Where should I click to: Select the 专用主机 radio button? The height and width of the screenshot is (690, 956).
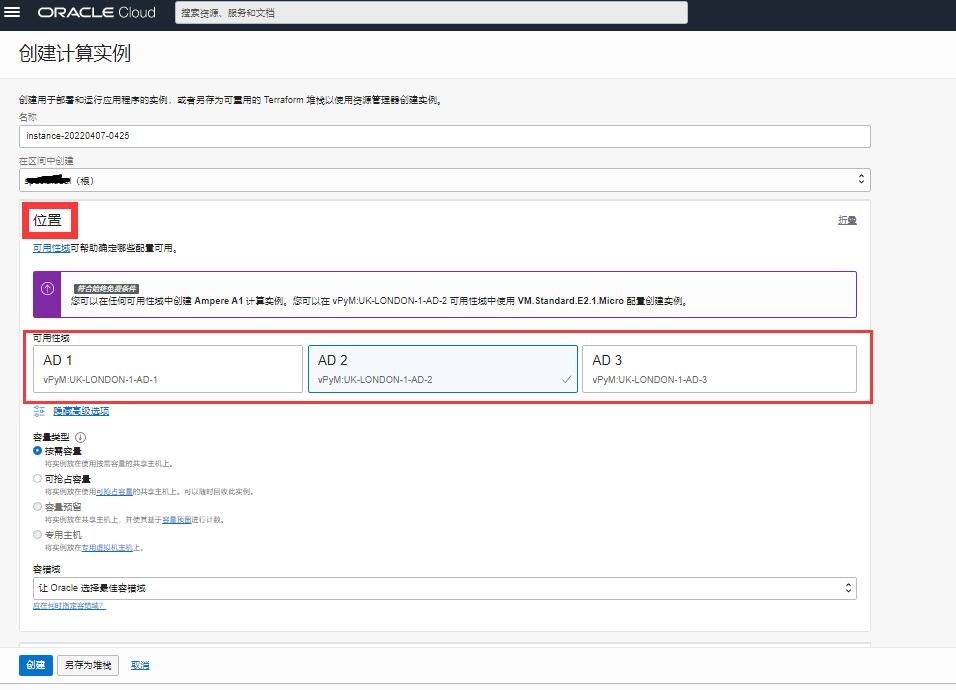(x=37, y=535)
